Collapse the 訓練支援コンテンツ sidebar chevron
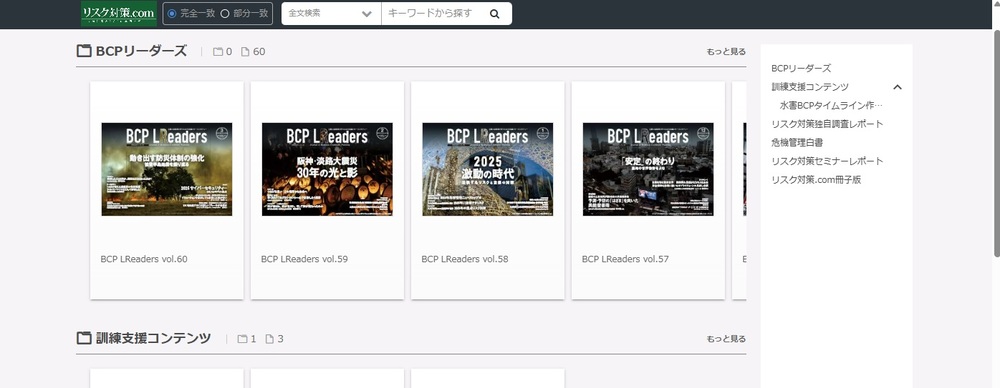 click(x=897, y=87)
